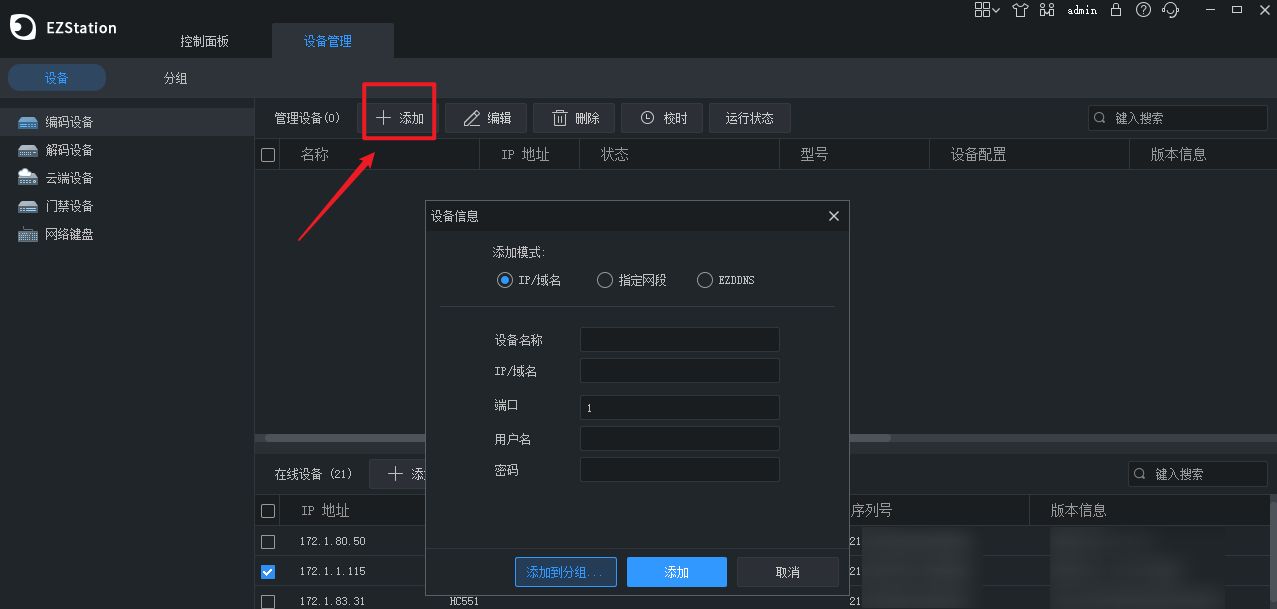Click IP address 172.1.80.50
Viewport: 1277px width, 609px height.
(333, 541)
